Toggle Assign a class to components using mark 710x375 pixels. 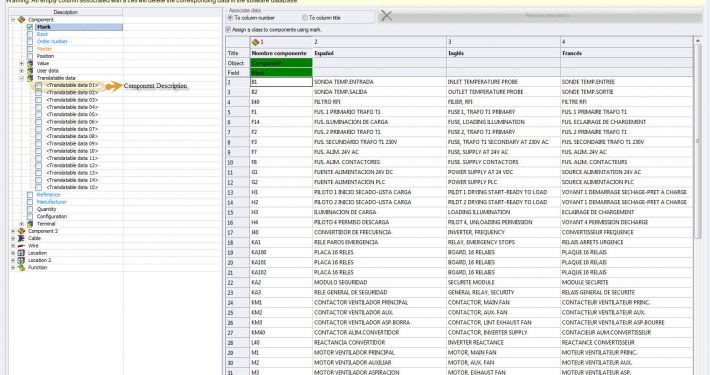click(x=228, y=29)
